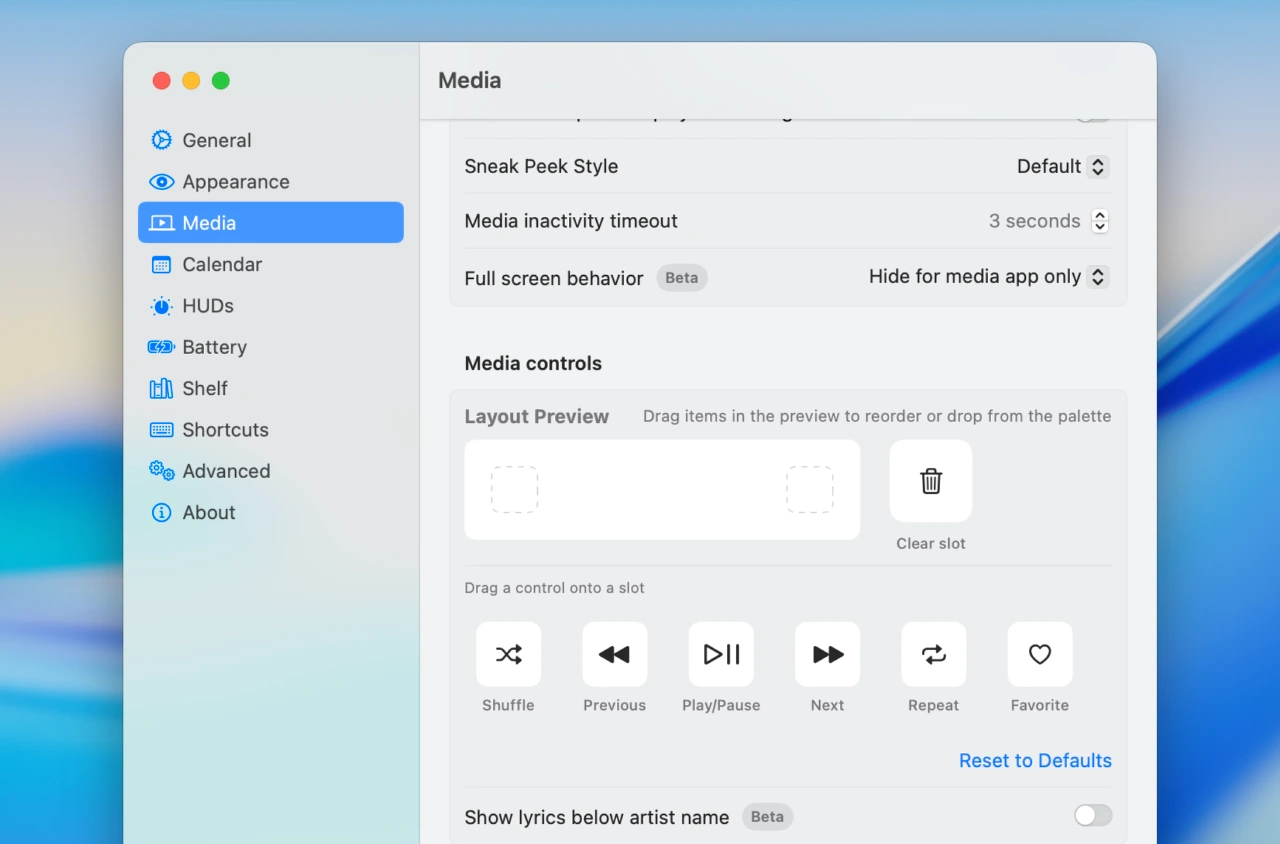Open the Full screen behavior dropdown
The width and height of the screenshot is (1280, 844).
(x=1097, y=277)
